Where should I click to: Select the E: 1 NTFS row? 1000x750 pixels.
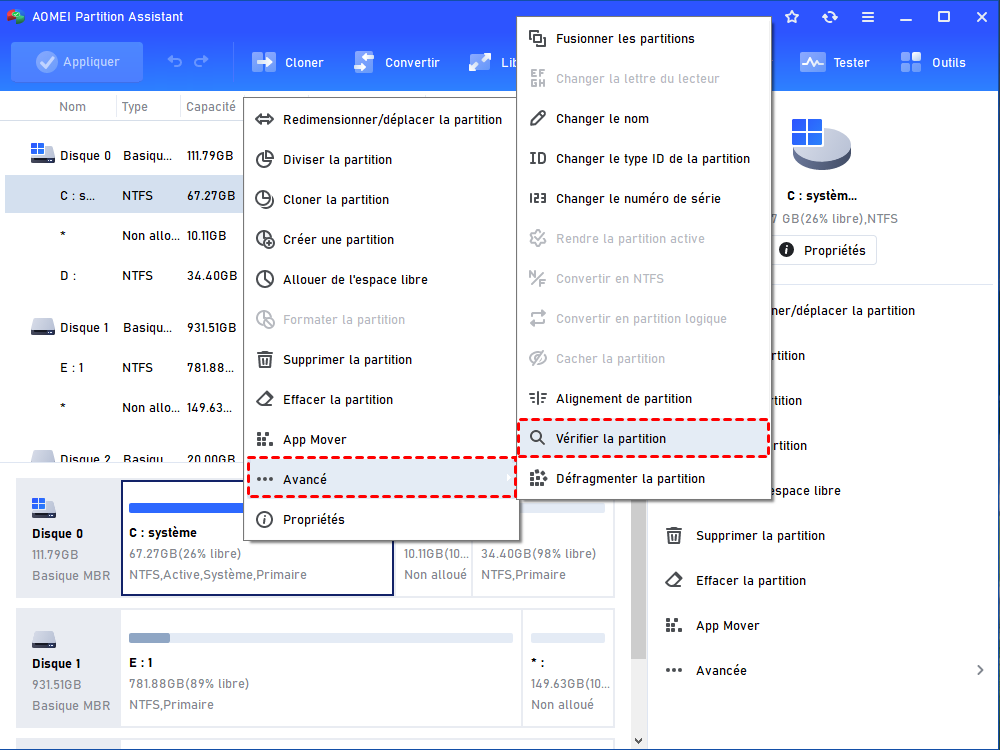(x=124, y=368)
